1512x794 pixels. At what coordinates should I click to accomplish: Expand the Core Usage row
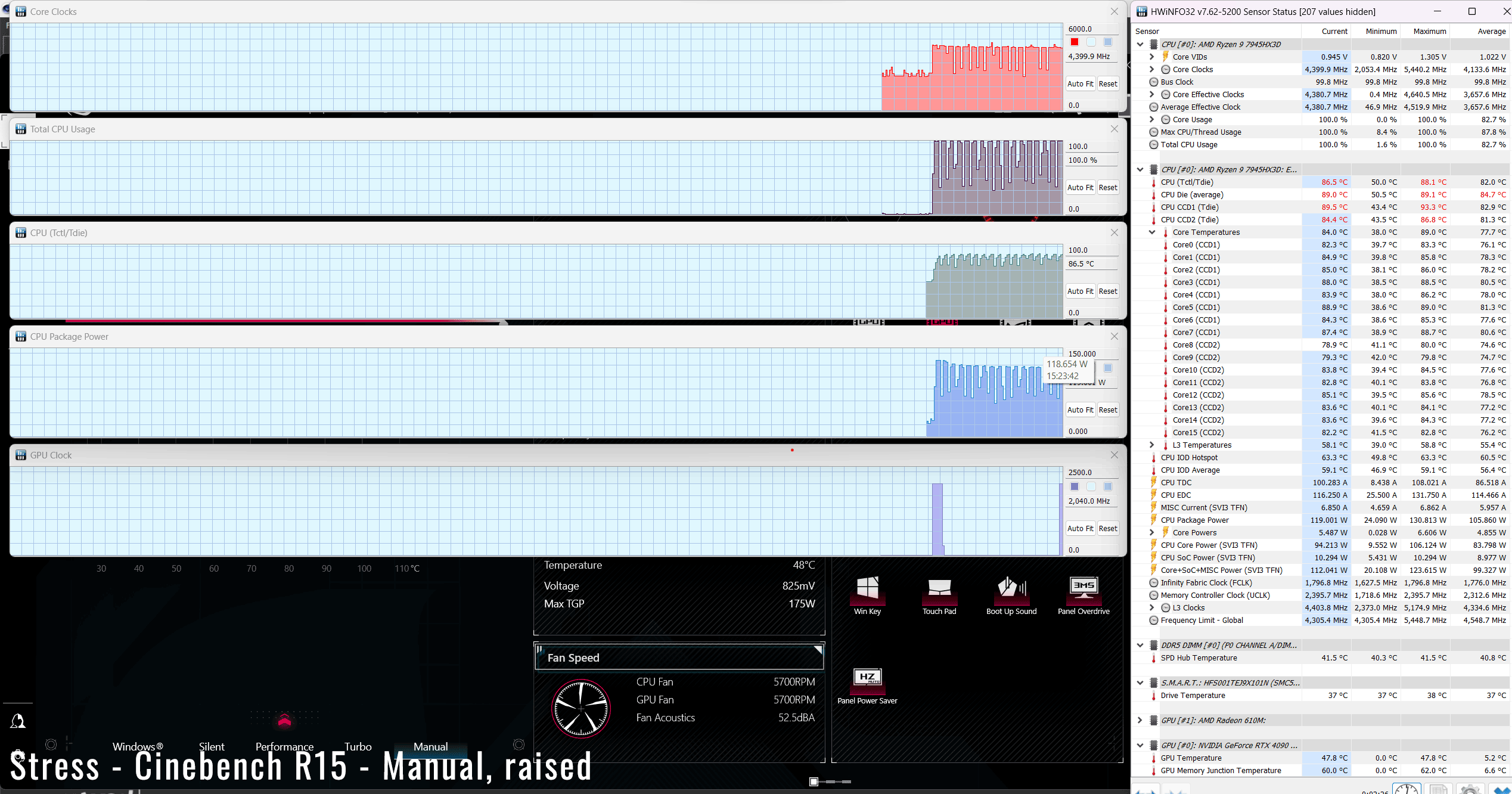click(x=1151, y=120)
